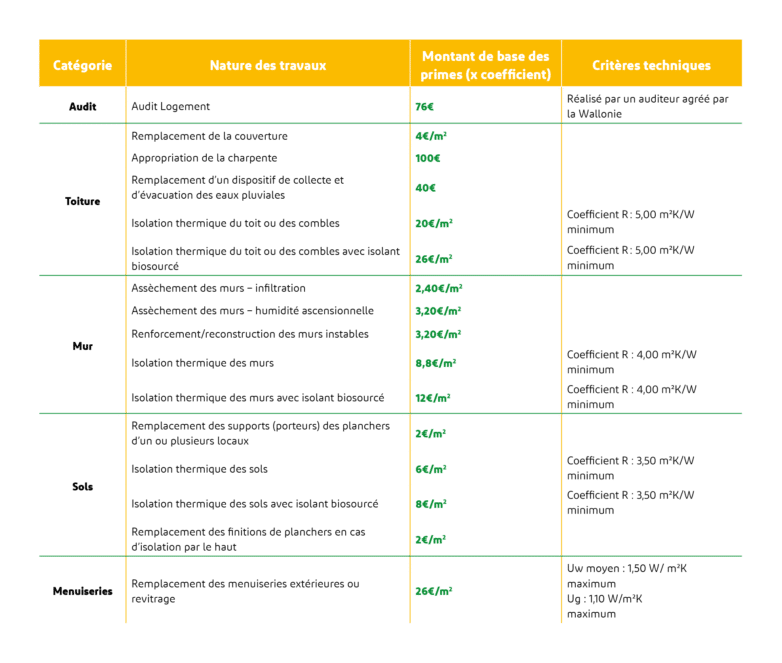Select the "Toiture" category cell
The height and width of the screenshot is (663, 782).
tap(82, 201)
